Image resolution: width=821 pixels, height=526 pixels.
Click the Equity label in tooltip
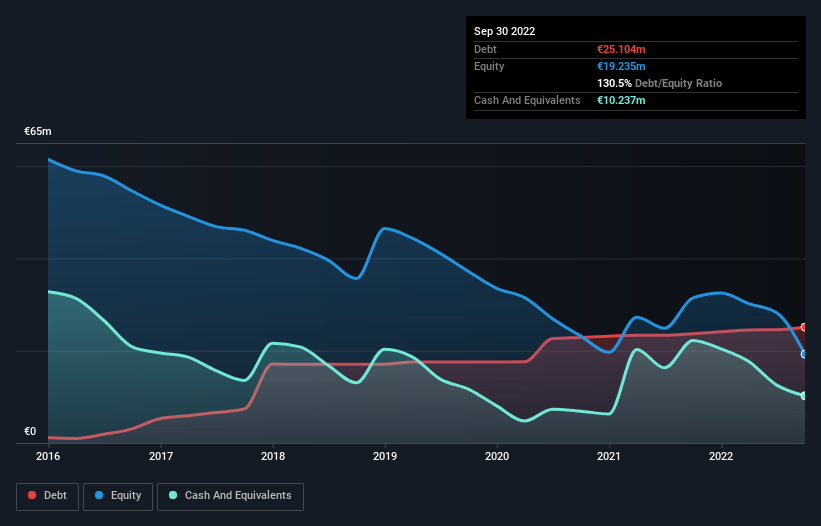pyautogui.click(x=489, y=66)
